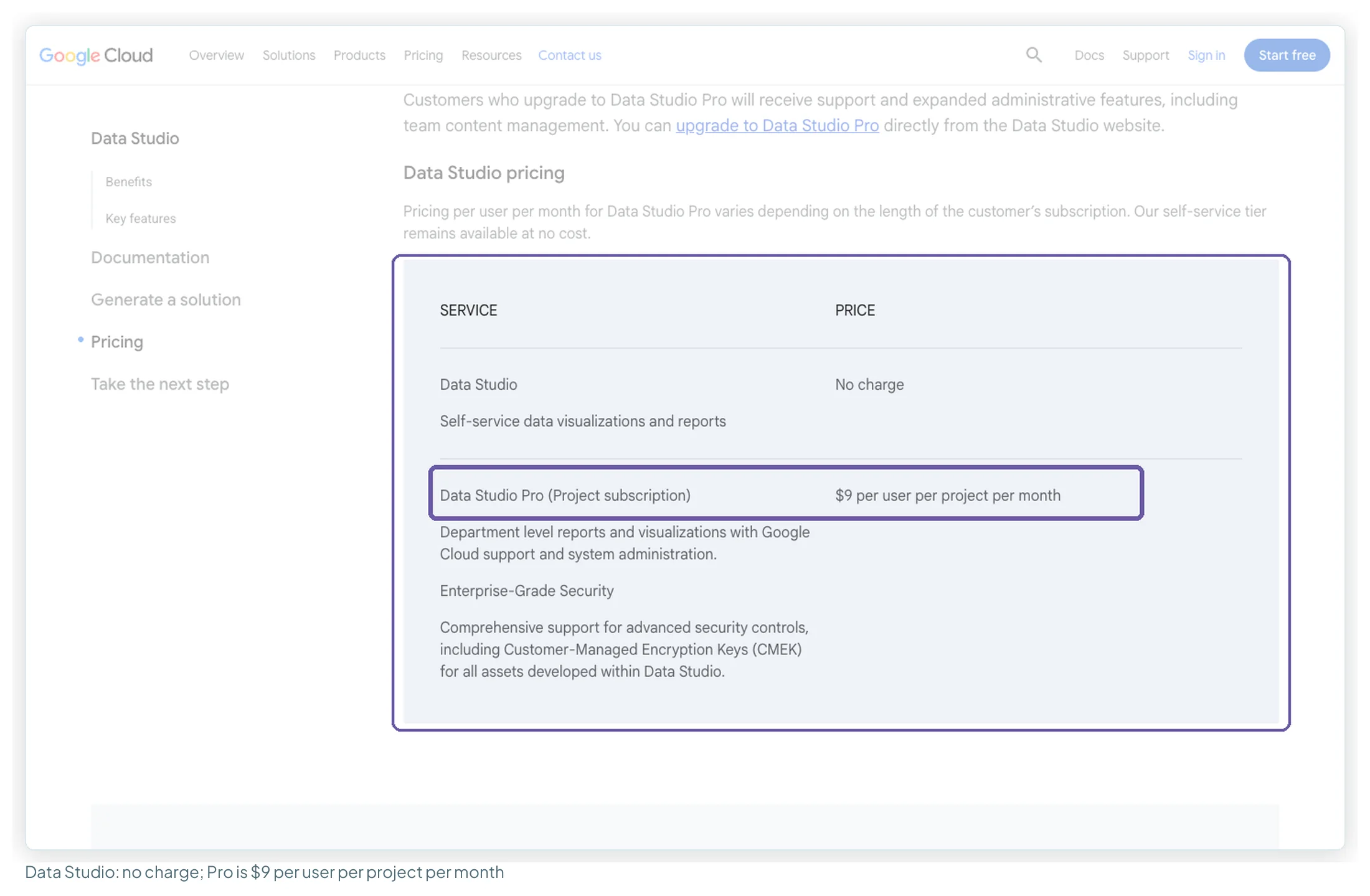Open the Products menu
Image resolution: width=1370 pixels, height=896 pixels.
(359, 55)
